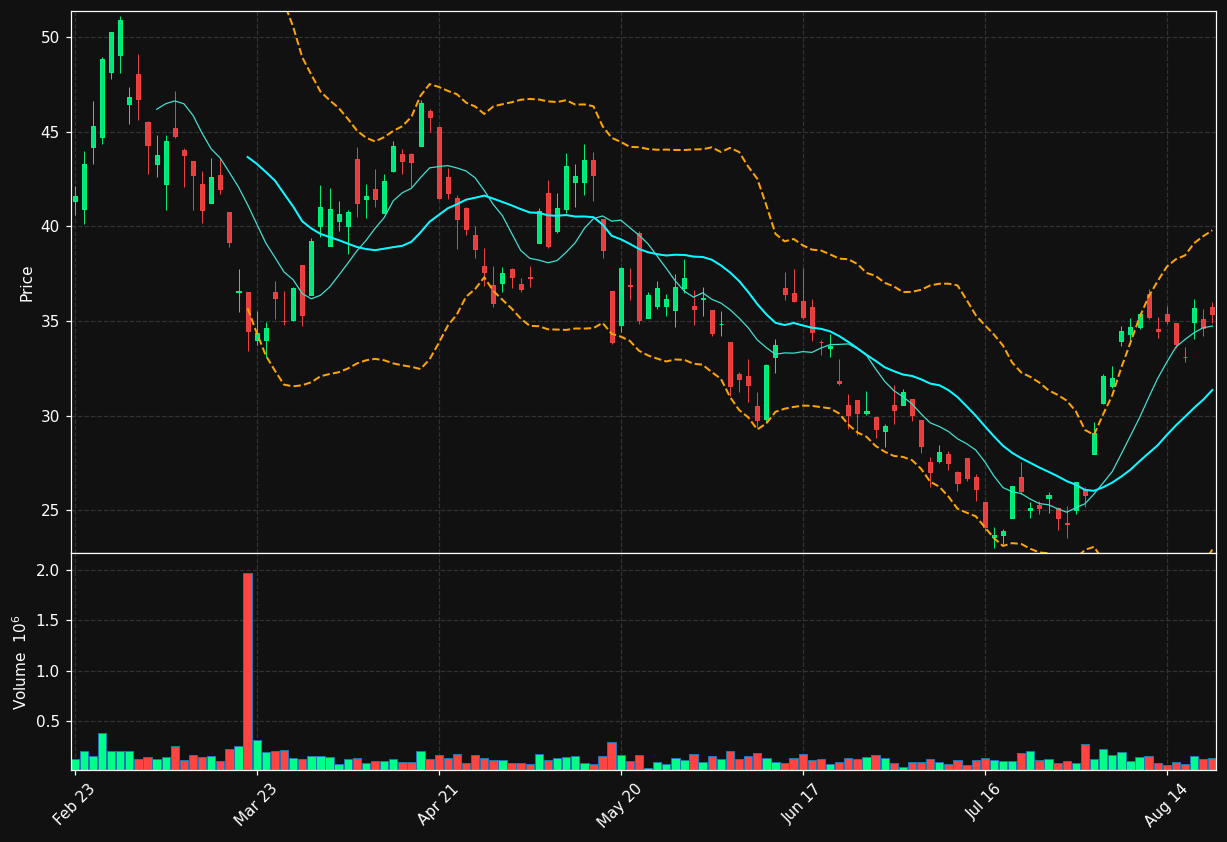Click the 1.0 volume tick label
Screen dimensions: 1227x842
click(49, 672)
